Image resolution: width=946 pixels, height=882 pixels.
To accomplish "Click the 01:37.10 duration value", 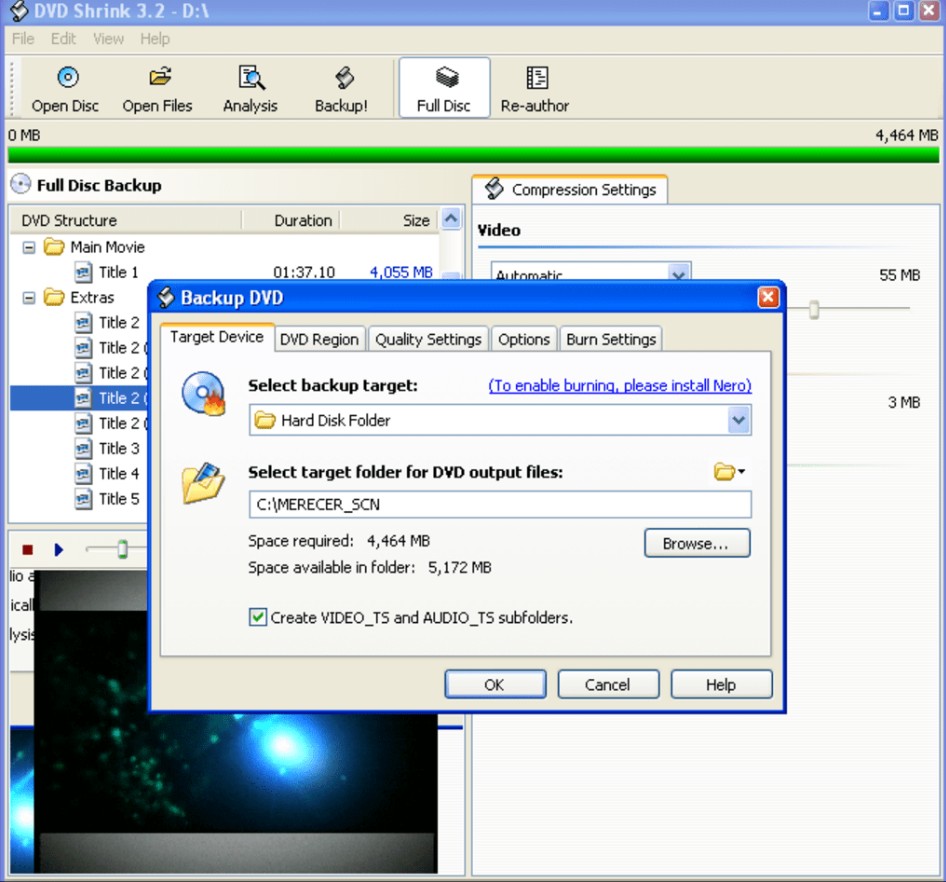I will click(x=303, y=272).
